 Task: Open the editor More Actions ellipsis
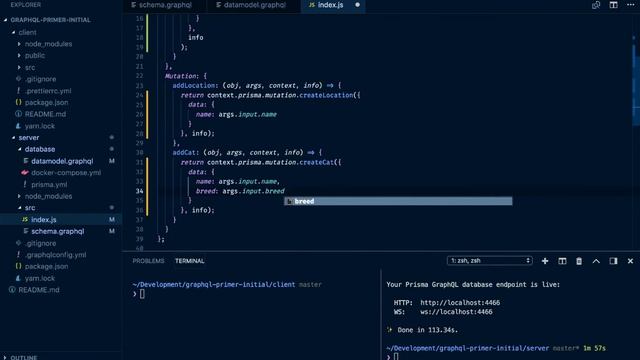point(631,5)
